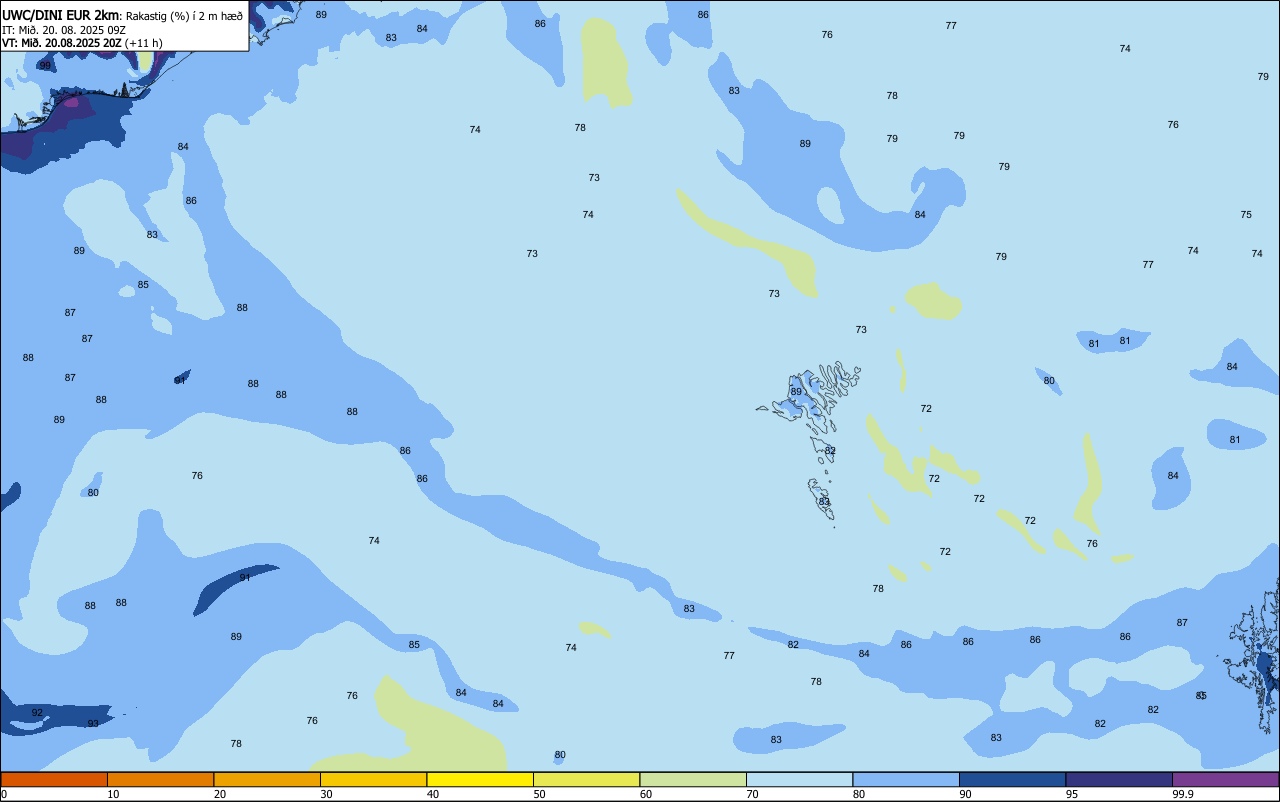
Task: Click the humidity value '93' on the map
Action: (x=93, y=723)
